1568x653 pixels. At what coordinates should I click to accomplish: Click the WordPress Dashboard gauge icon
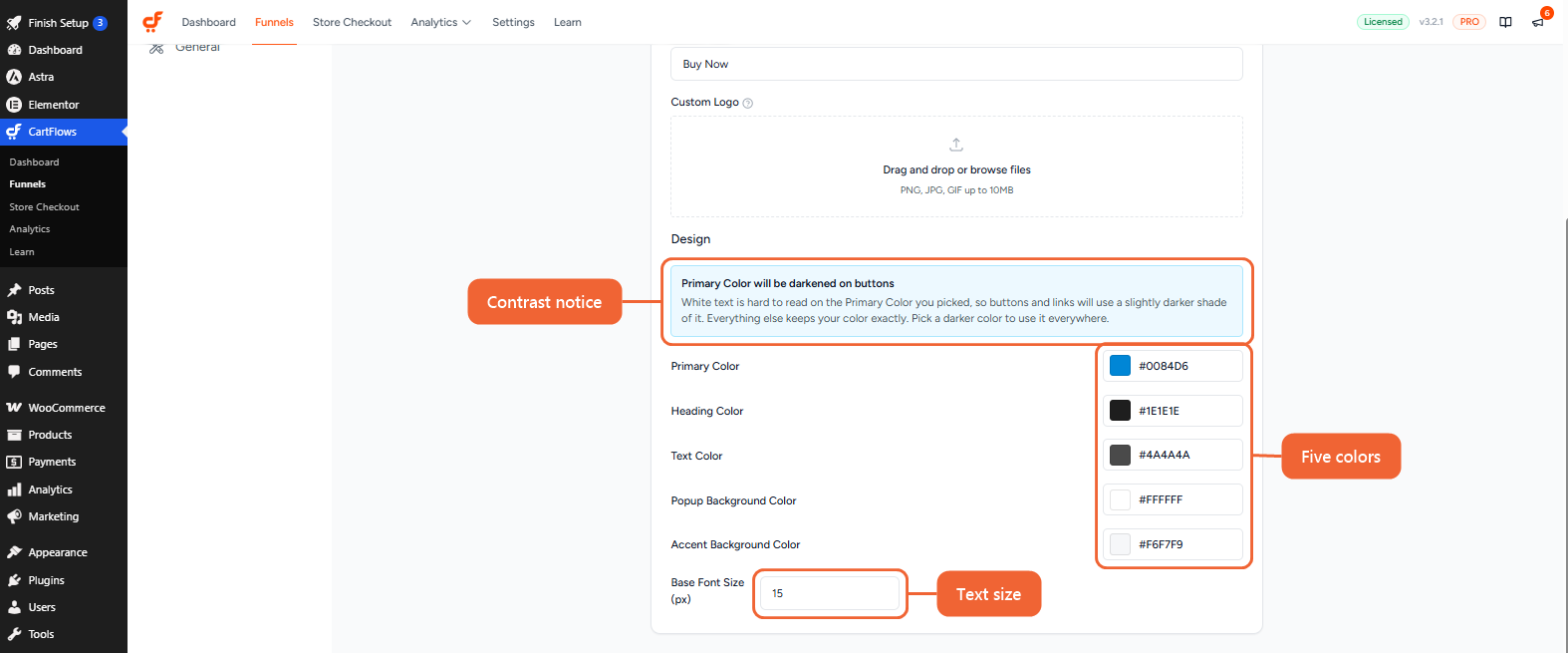[x=14, y=50]
